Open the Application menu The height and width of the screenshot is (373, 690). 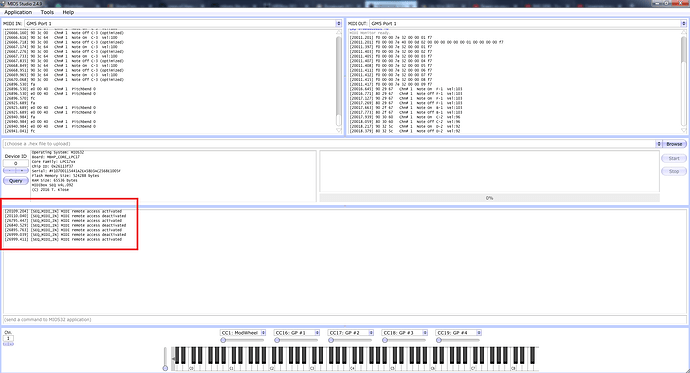tap(18, 12)
